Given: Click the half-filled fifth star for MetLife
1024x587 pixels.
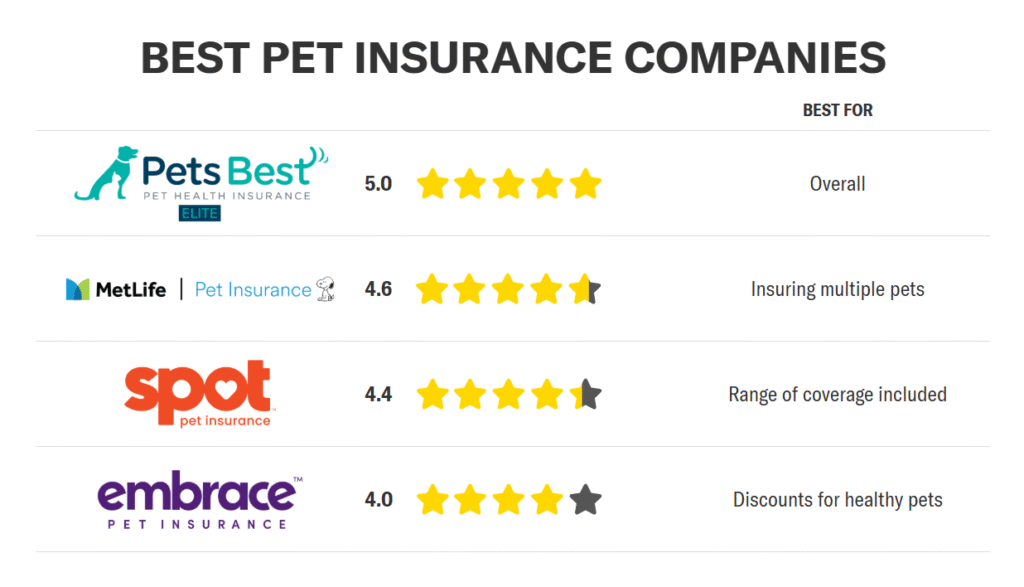Looking at the screenshot, I should click(585, 289).
